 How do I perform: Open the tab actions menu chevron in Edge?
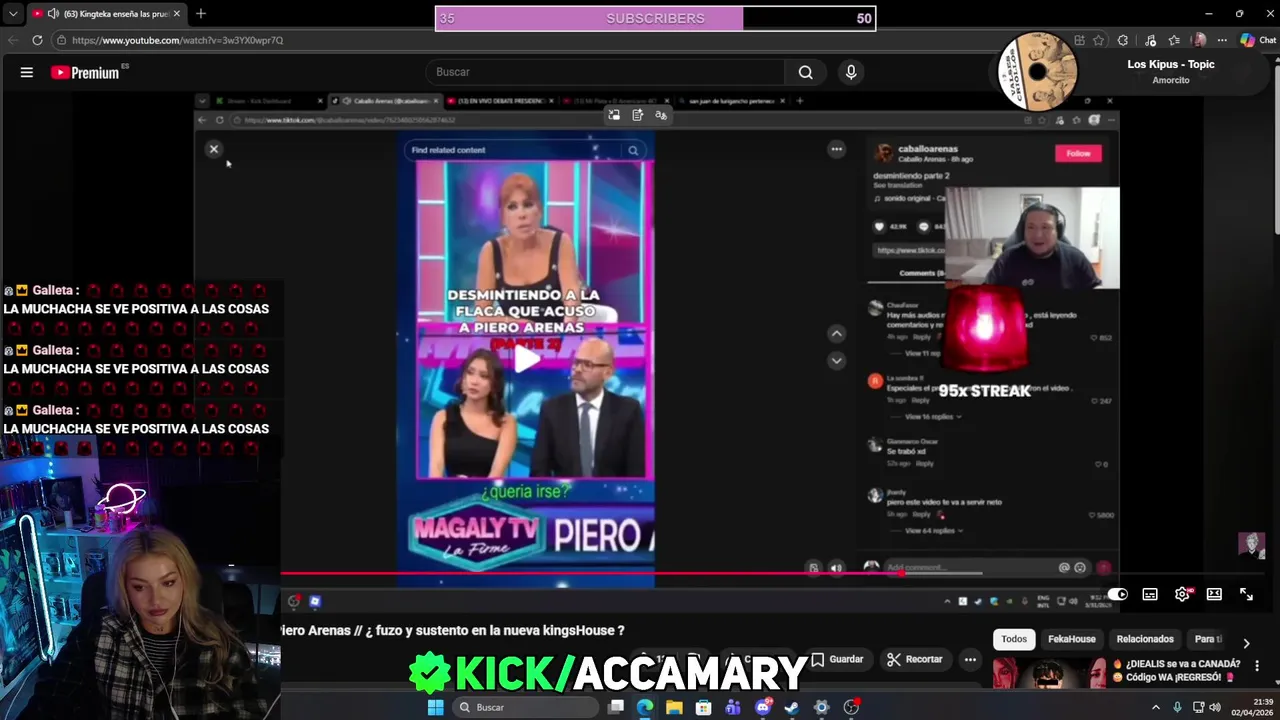(x=13, y=14)
